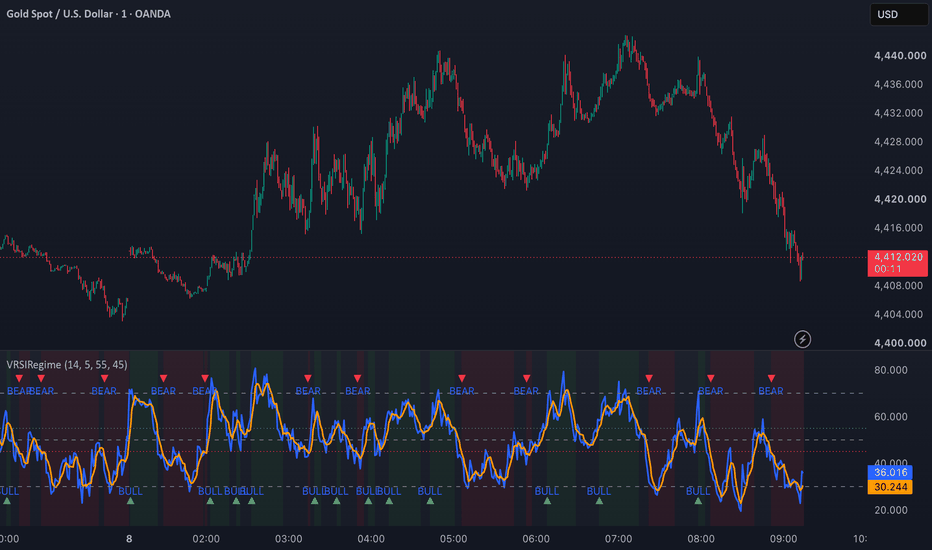Open the USD currency selector
Screen dimensions: 932x550
tap(898, 14)
